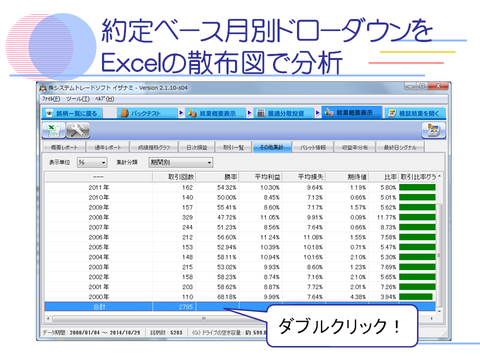Click the arrow after バックテスト step

[181, 113]
